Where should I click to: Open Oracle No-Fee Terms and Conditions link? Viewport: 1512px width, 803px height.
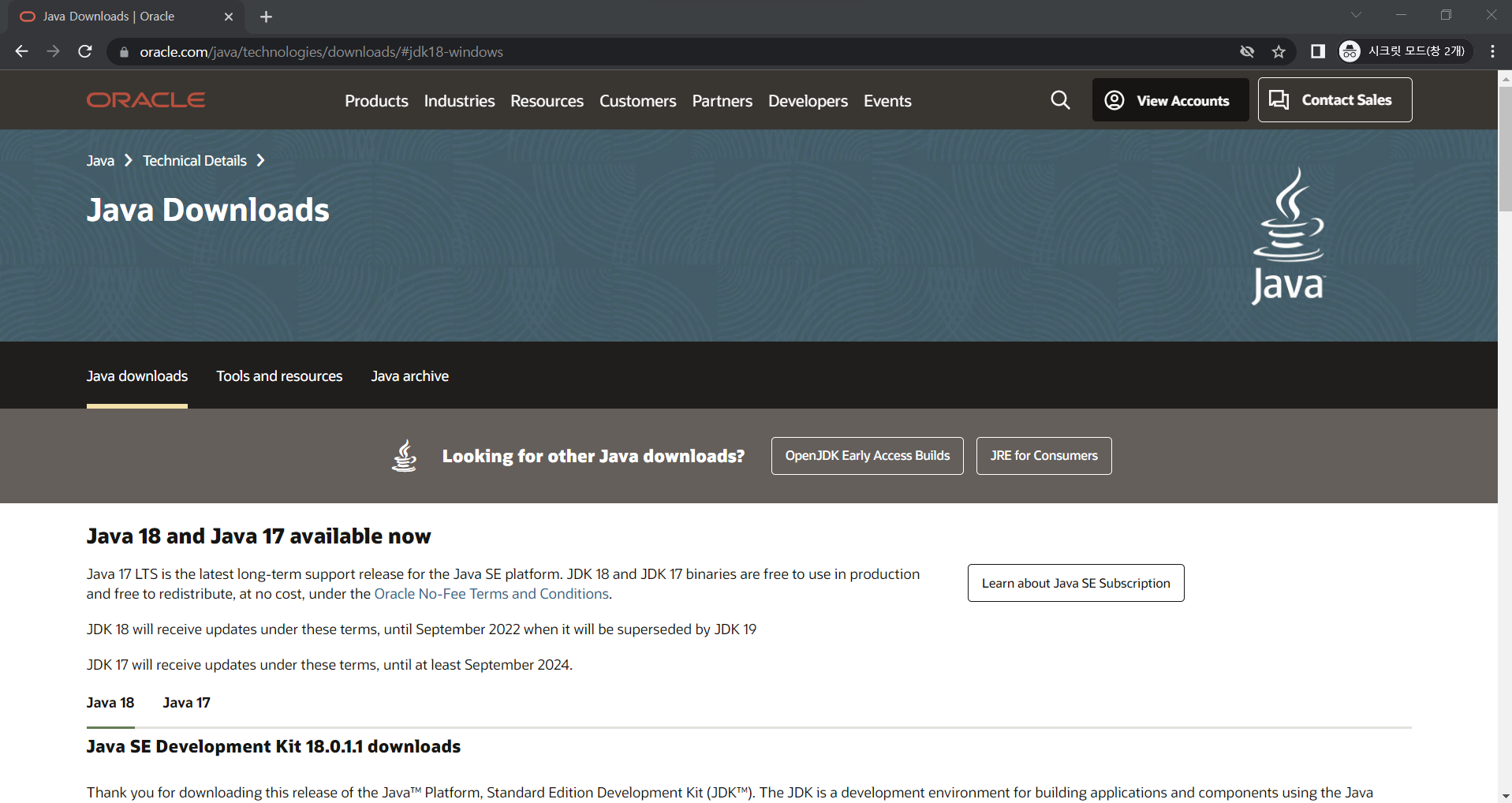[491, 594]
